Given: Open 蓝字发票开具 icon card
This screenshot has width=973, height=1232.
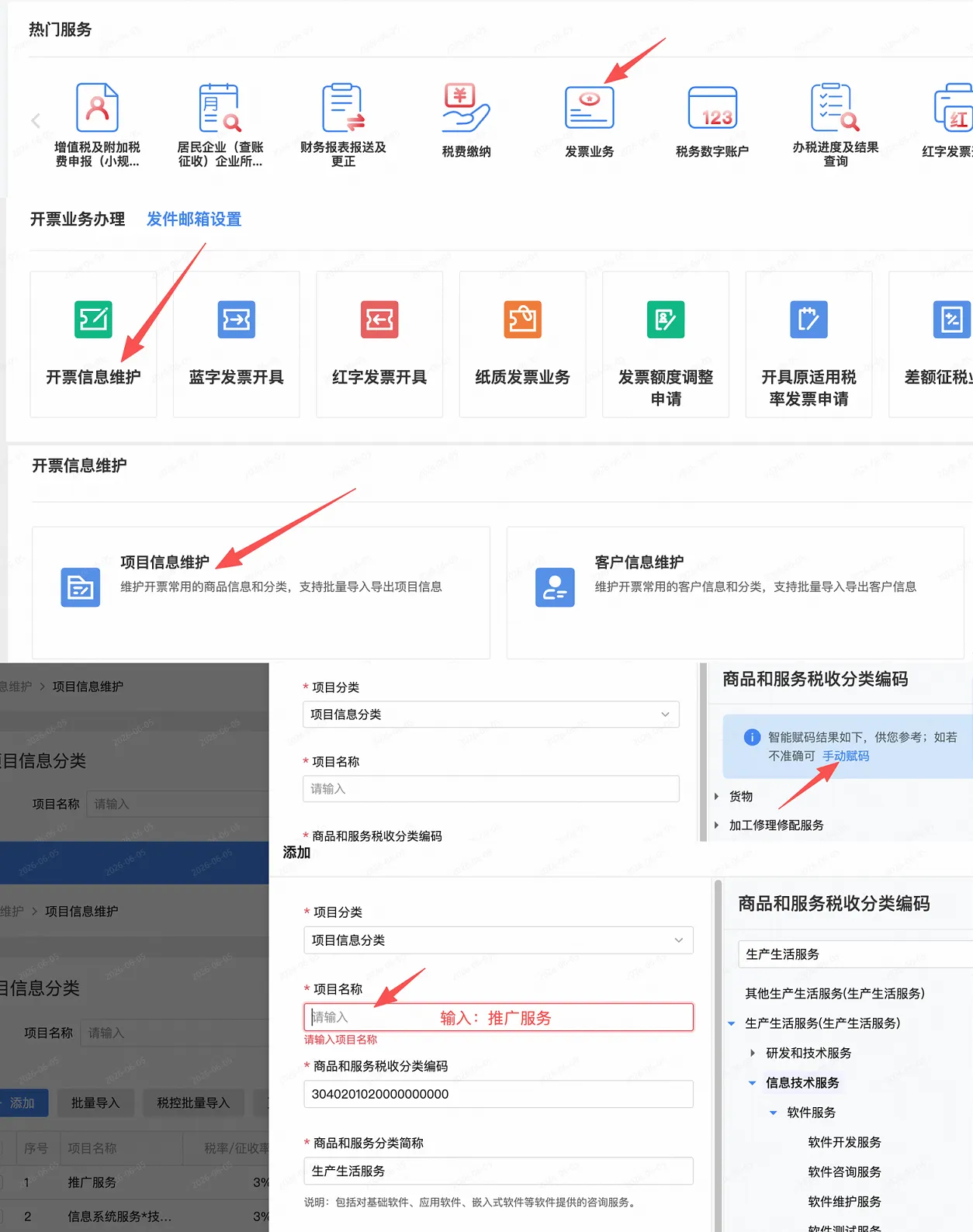Looking at the screenshot, I should pyautogui.click(x=237, y=320).
